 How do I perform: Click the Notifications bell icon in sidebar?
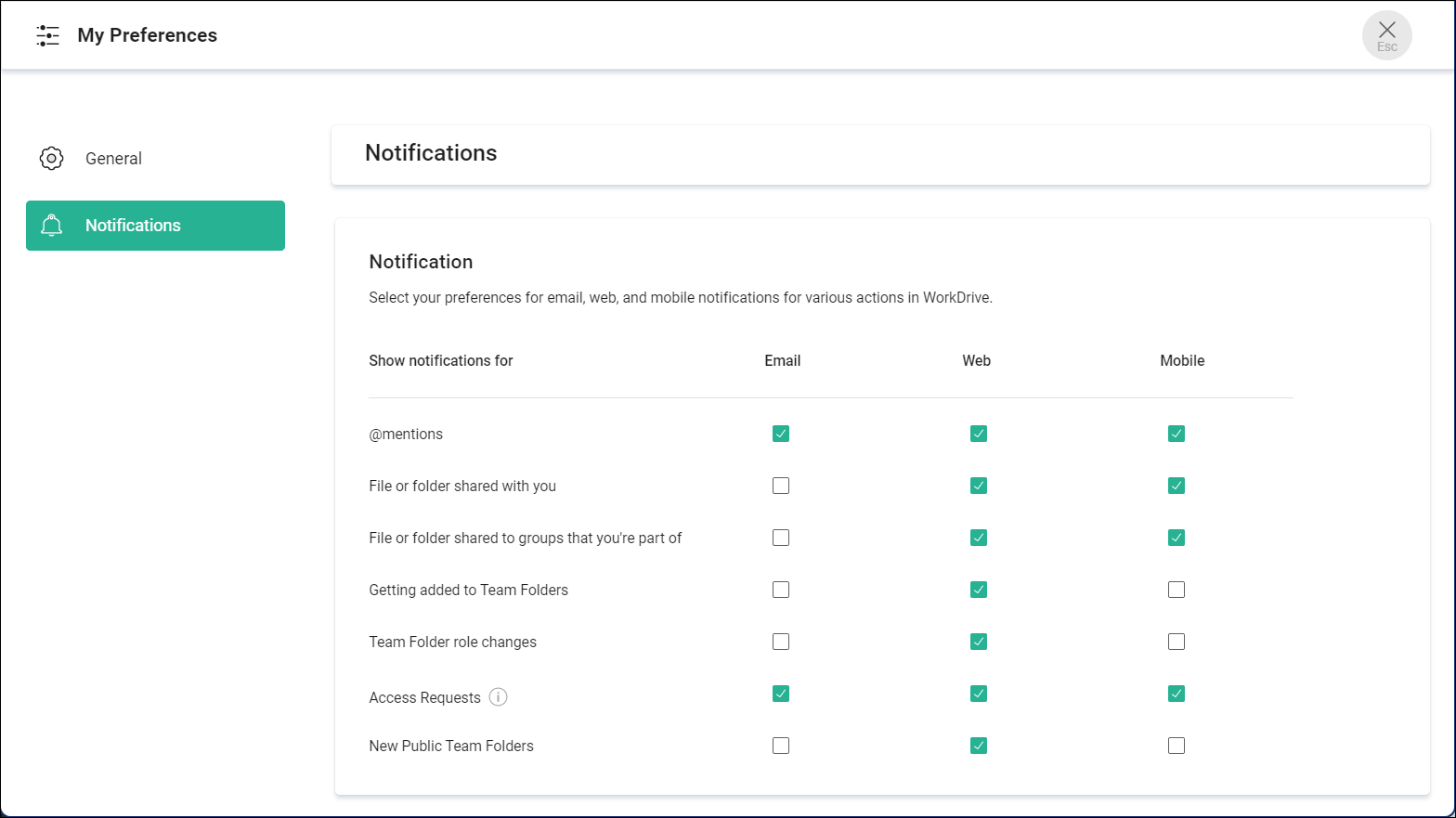point(52,226)
